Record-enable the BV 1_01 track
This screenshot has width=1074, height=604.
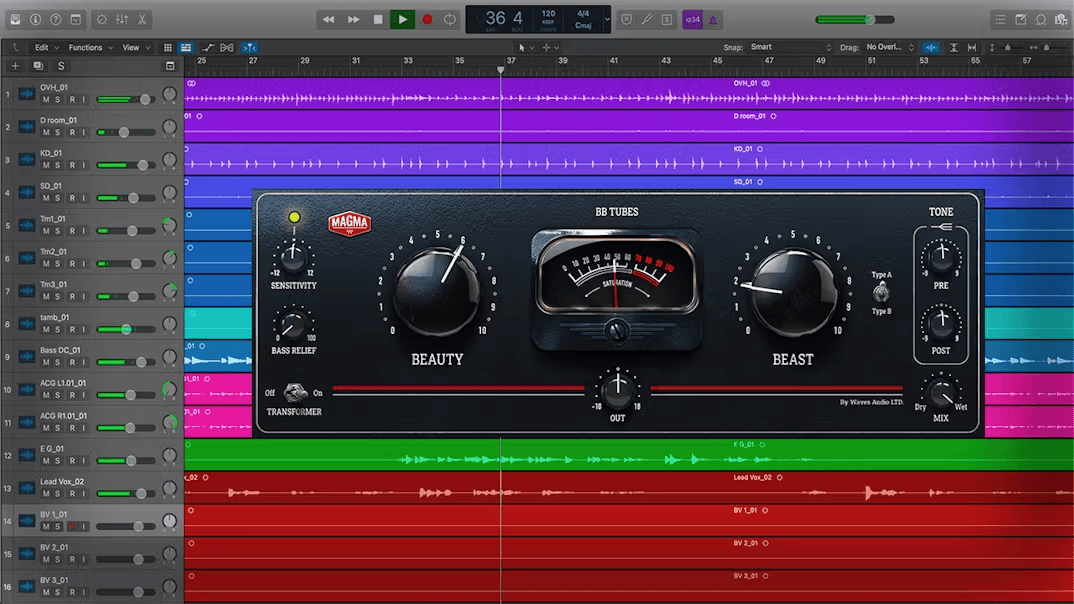click(x=71, y=527)
